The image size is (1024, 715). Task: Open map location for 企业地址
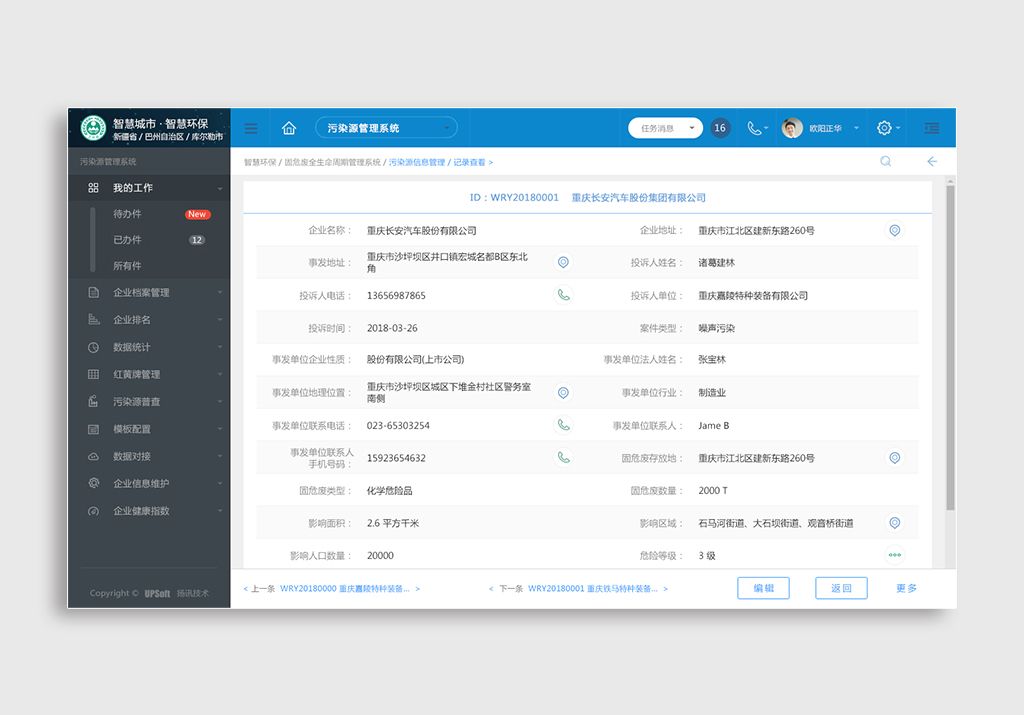895,230
